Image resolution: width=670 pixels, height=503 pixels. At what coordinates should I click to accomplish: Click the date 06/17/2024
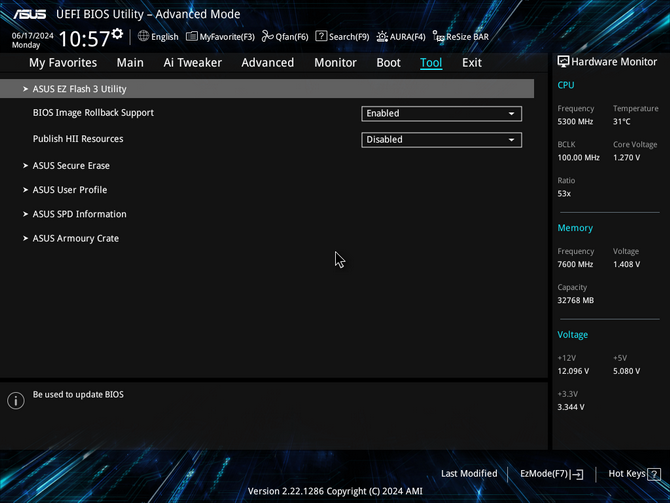pyautogui.click(x=32, y=35)
